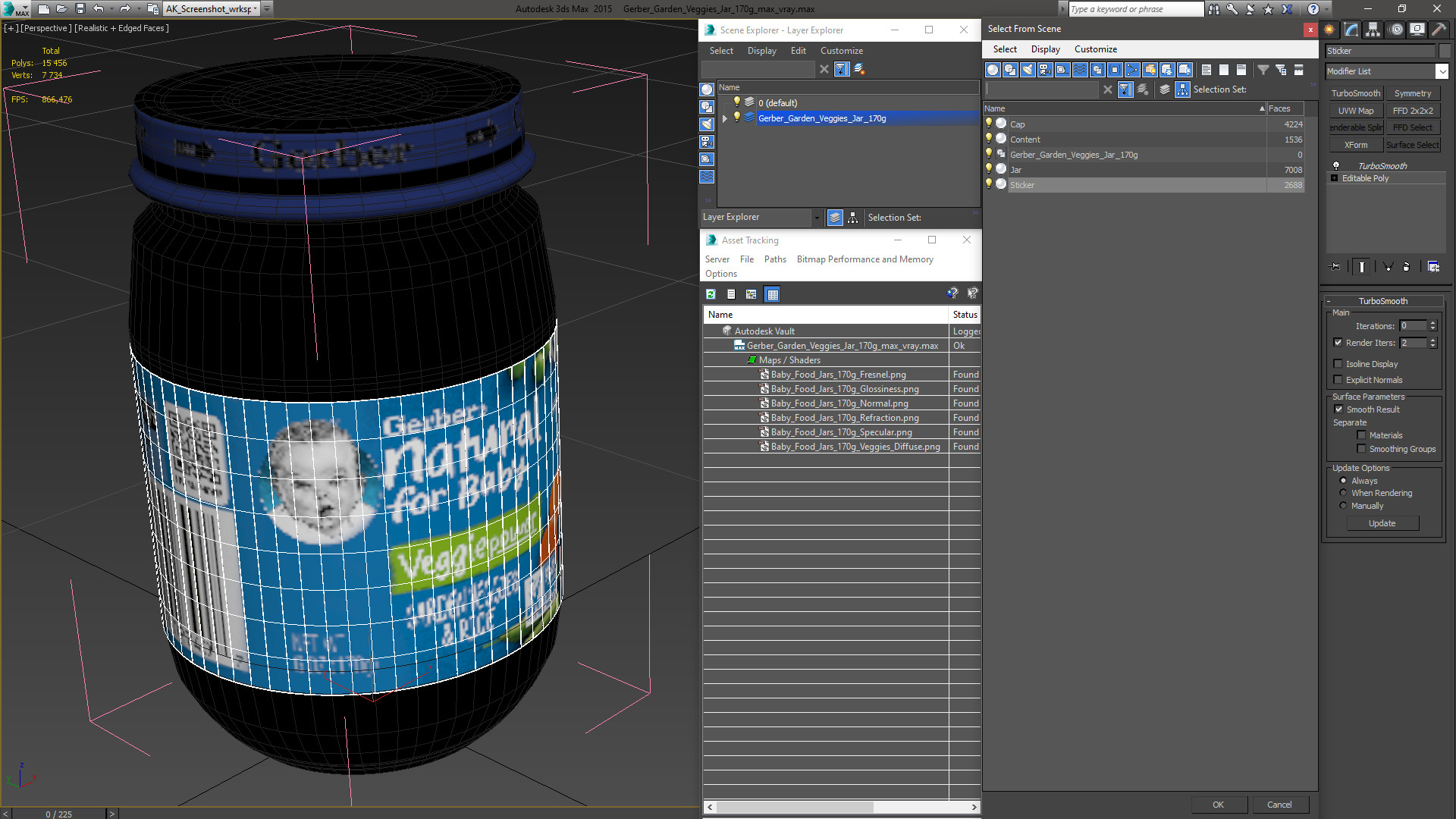This screenshot has height=819, width=1456.
Task: Toggle the shapes display filter in Select From Scene
Action: [1010, 70]
